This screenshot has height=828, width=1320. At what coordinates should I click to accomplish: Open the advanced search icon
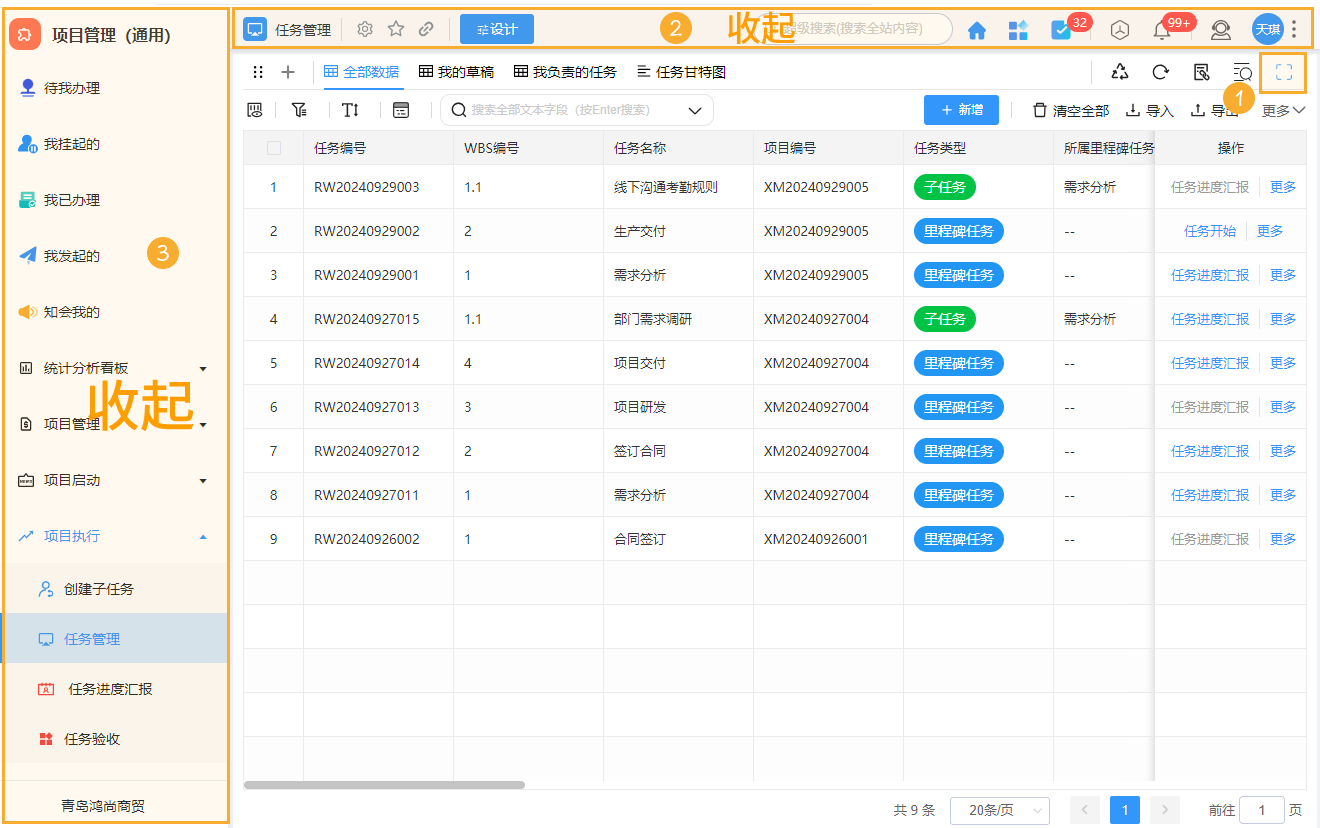click(1241, 72)
